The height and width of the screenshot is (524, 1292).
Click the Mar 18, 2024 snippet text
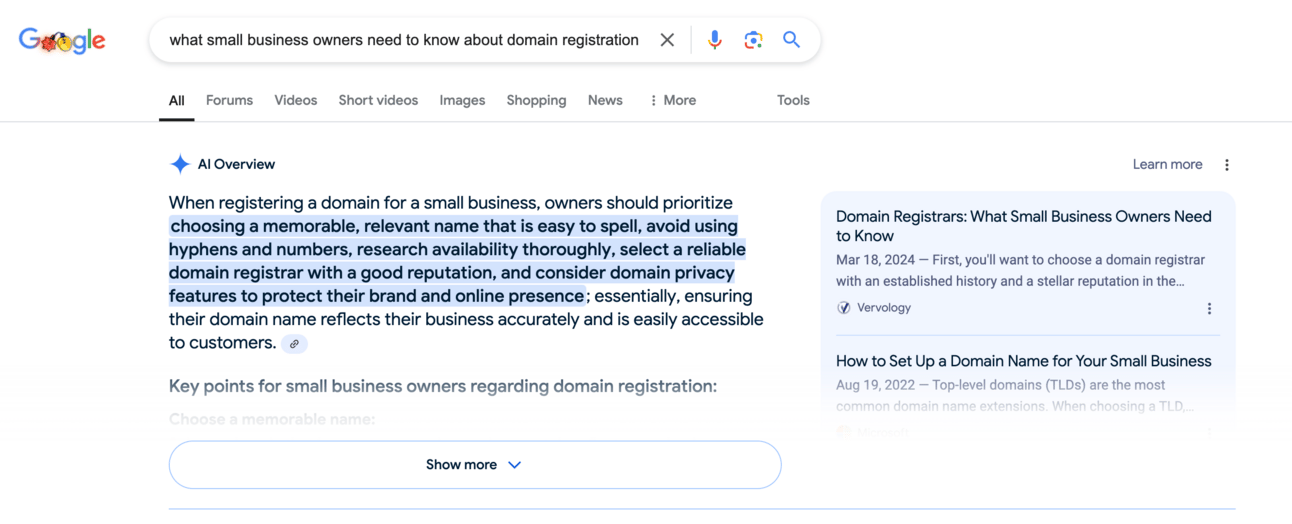click(x=1021, y=270)
